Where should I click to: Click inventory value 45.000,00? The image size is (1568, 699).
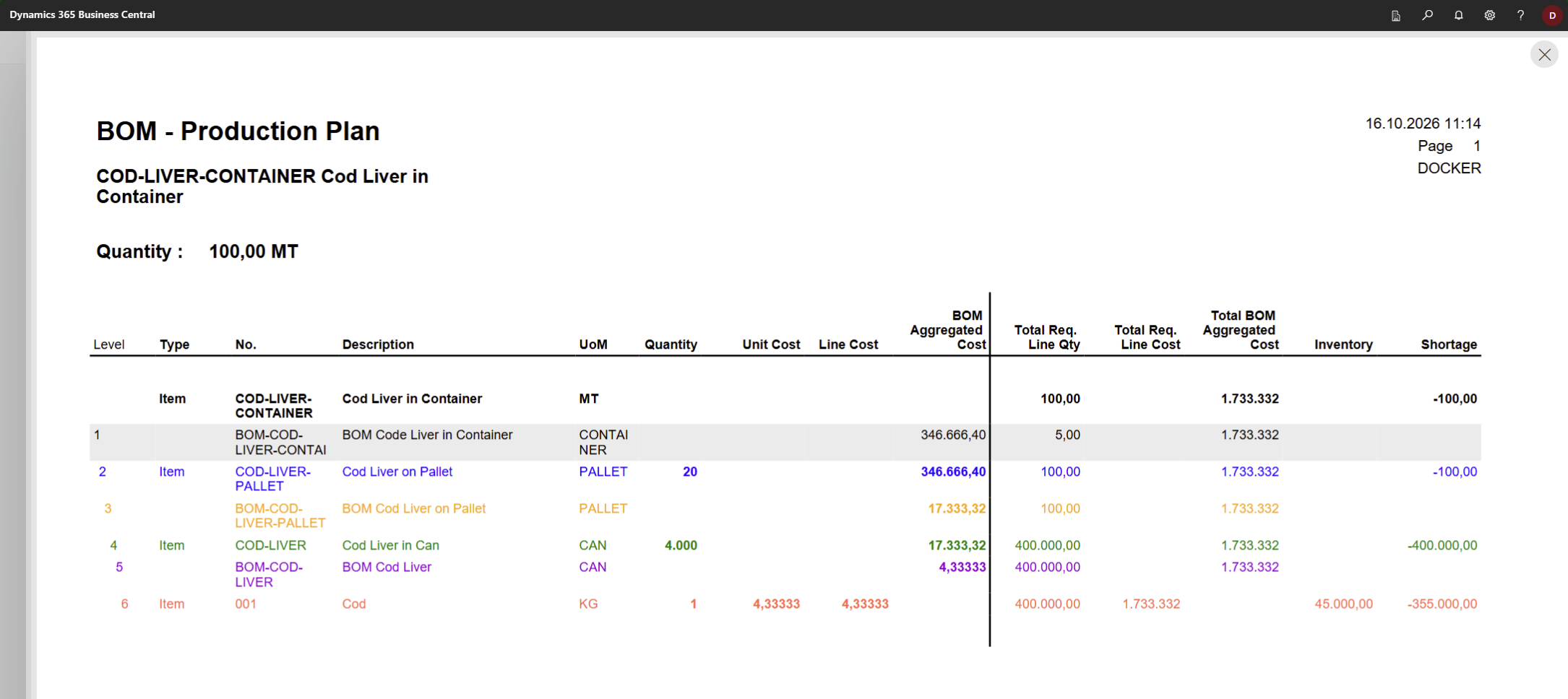[x=1343, y=604]
